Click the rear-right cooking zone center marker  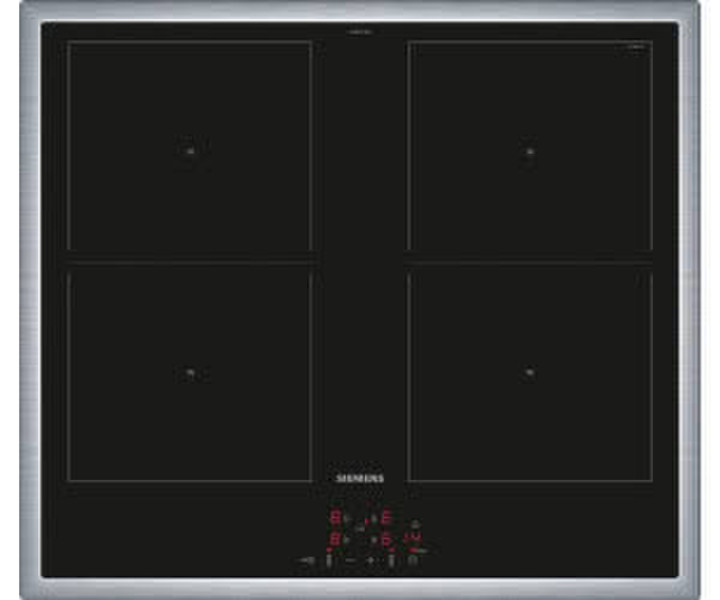tap(530, 151)
